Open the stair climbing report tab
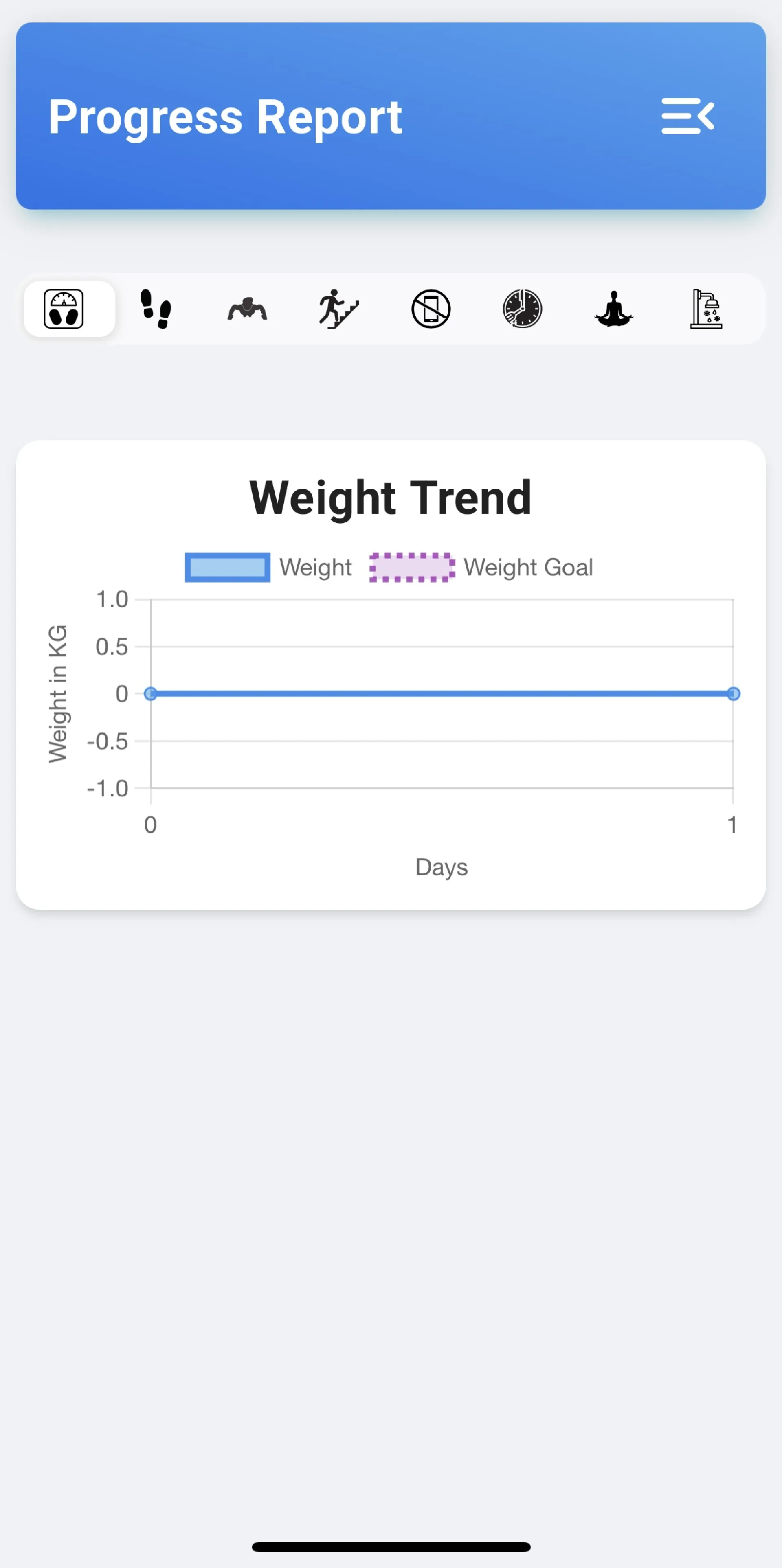 pos(338,309)
